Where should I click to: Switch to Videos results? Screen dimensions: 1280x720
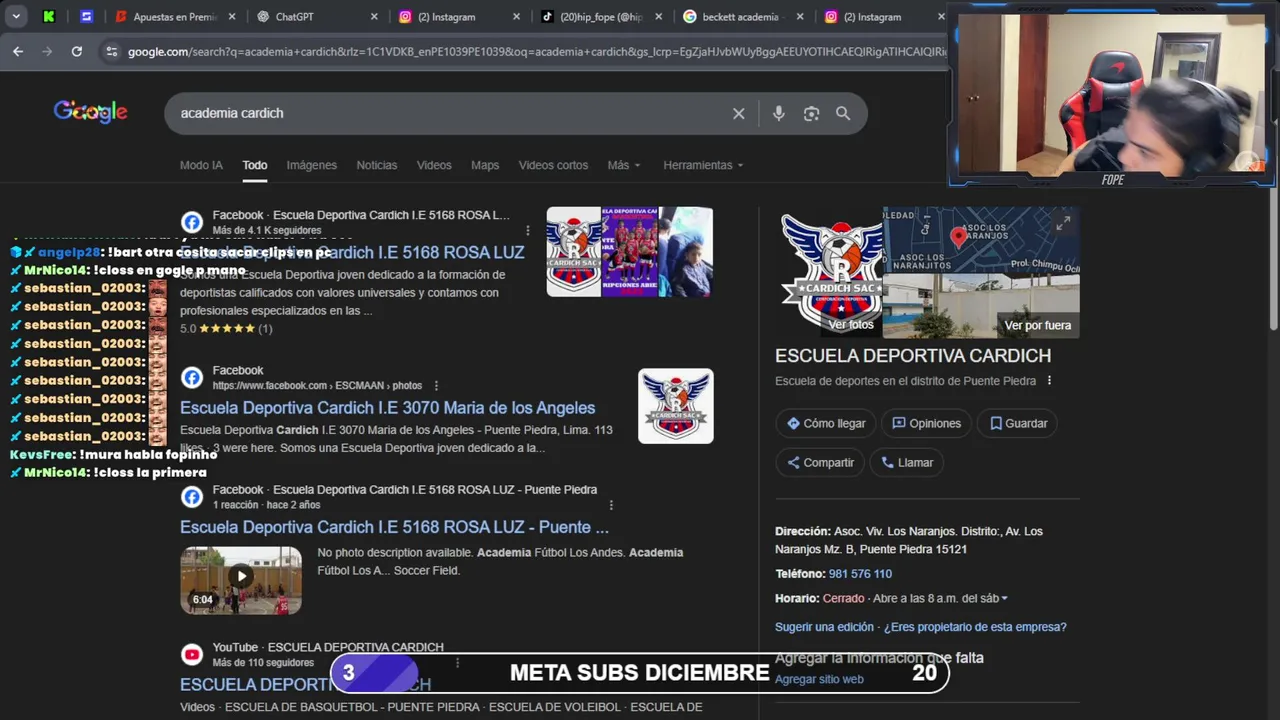pyautogui.click(x=434, y=165)
